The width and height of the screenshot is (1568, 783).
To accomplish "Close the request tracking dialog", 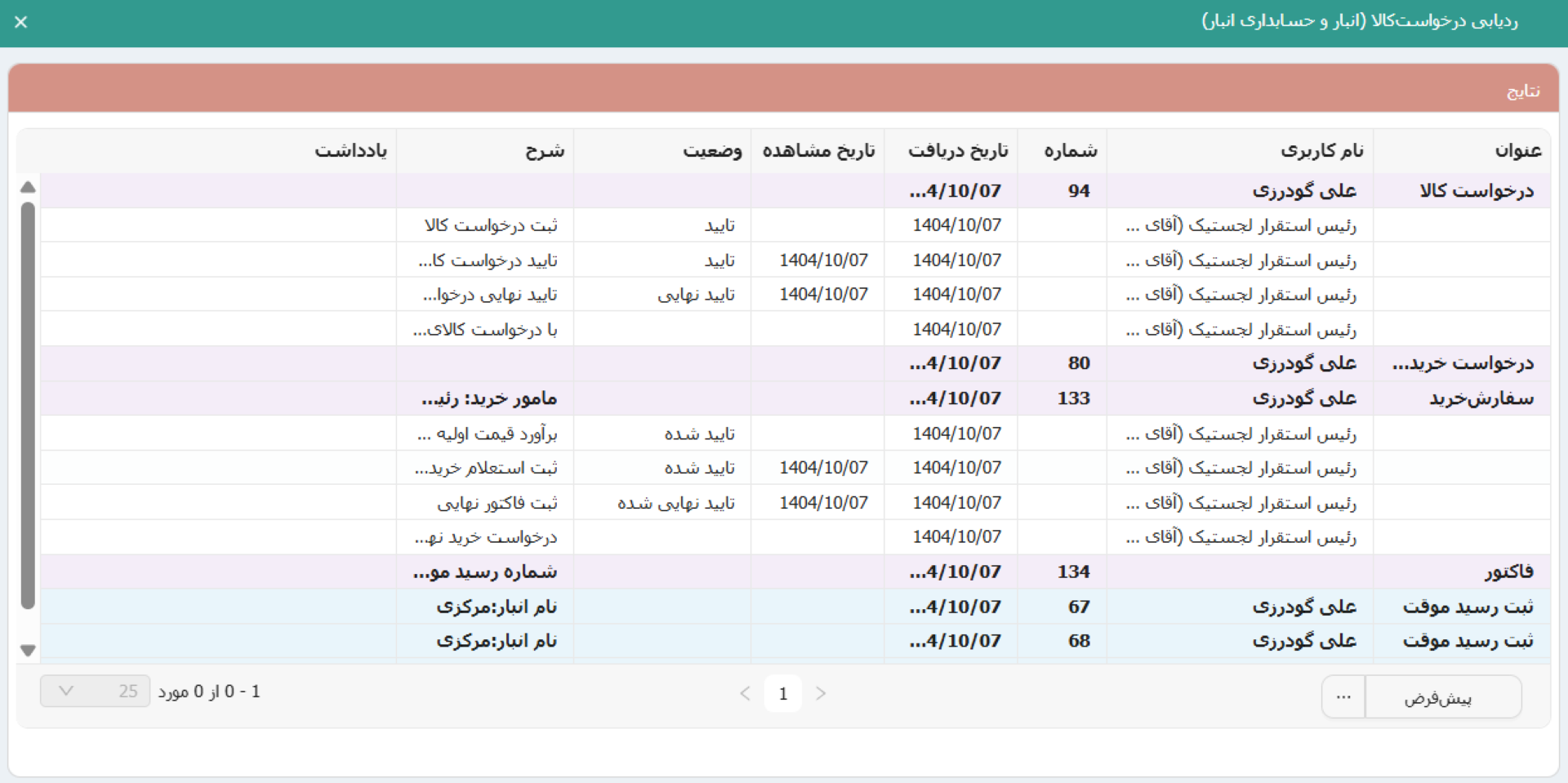I will [21, 22].
